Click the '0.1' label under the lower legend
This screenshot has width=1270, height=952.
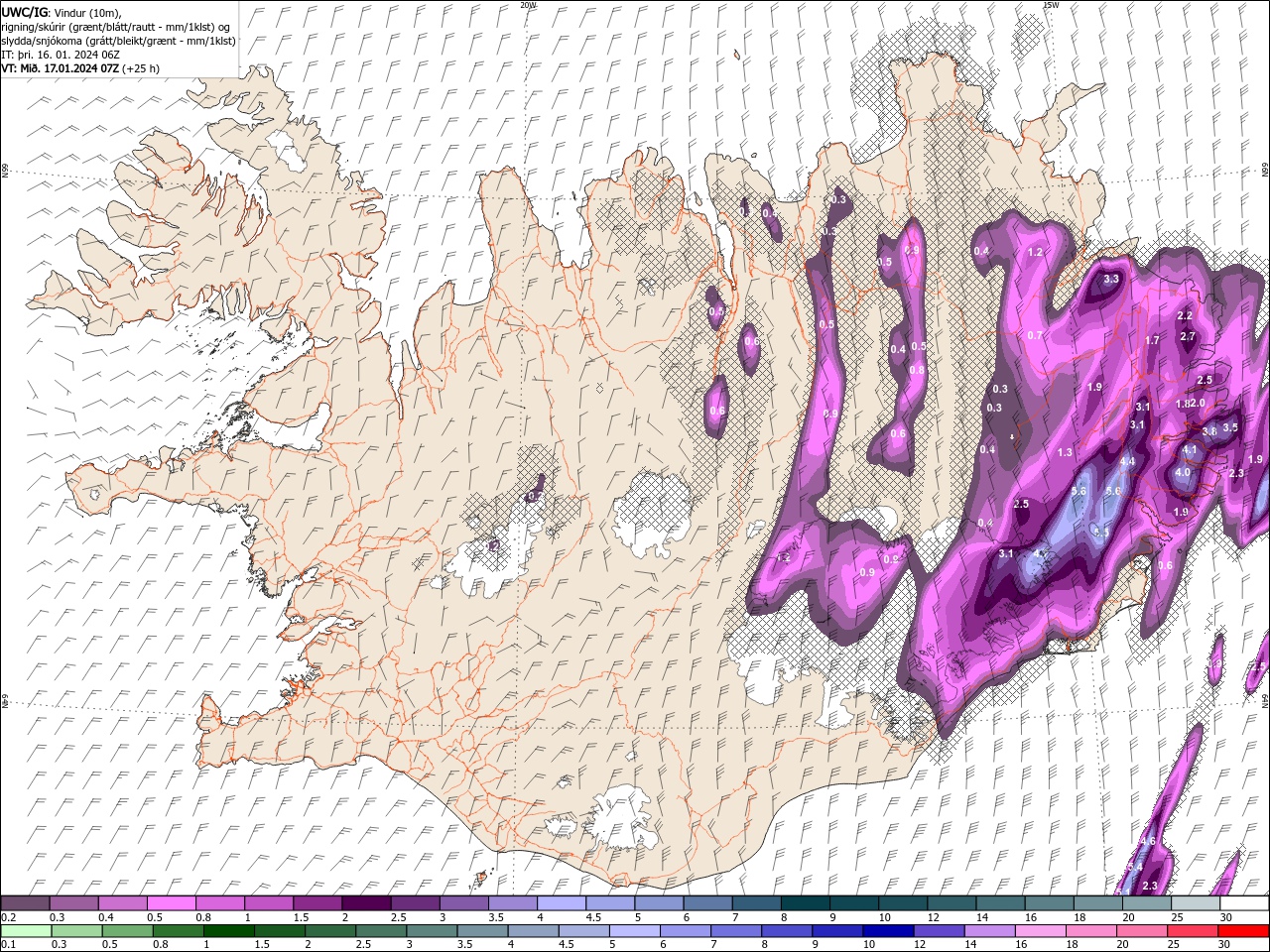8,945
